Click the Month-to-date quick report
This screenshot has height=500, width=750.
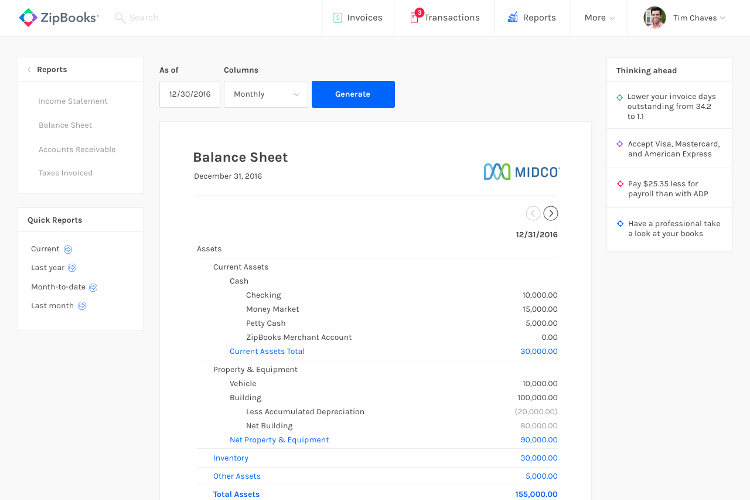(x=58, y=287)
